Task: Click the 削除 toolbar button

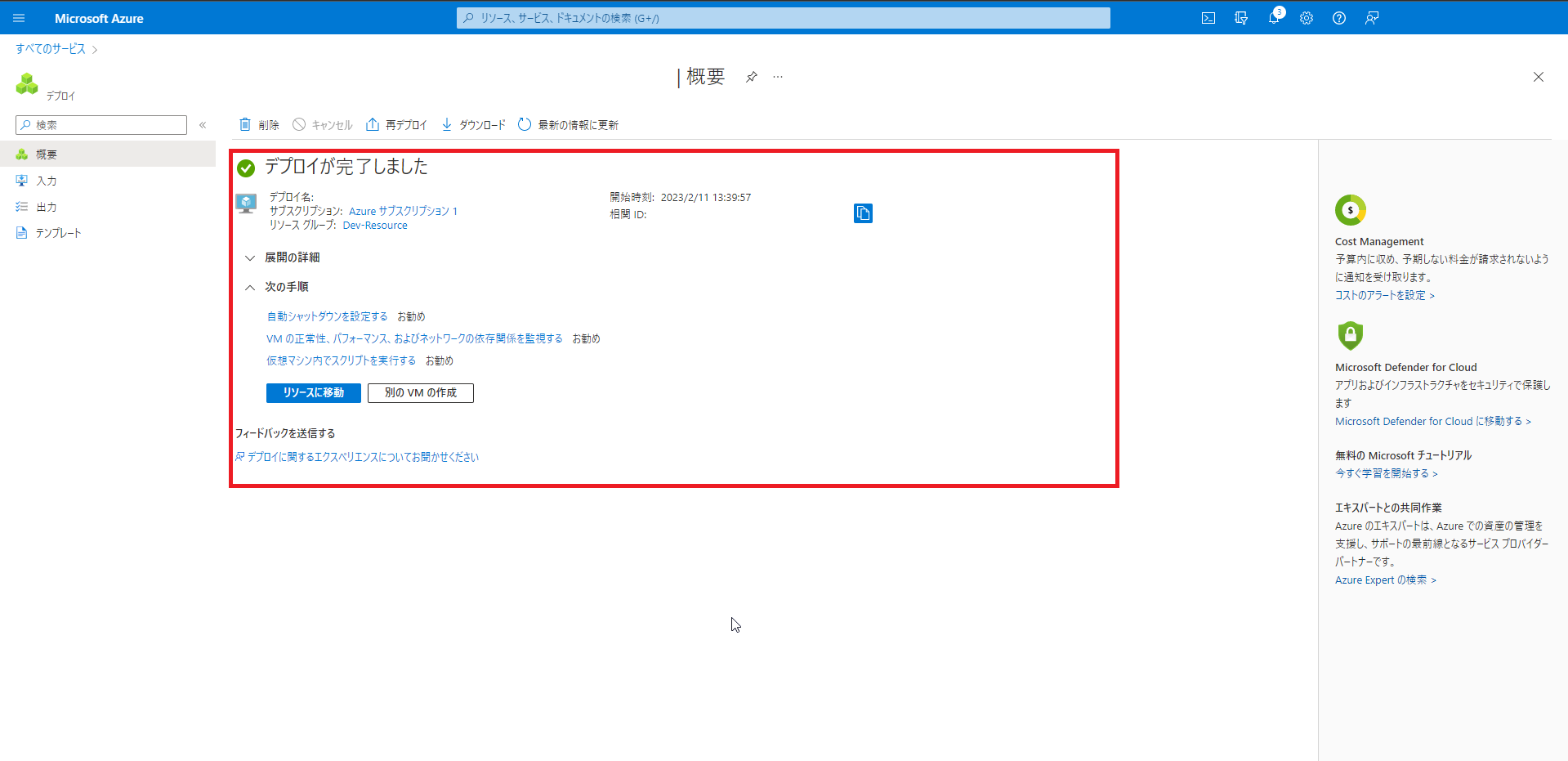Action: (259, 125)
